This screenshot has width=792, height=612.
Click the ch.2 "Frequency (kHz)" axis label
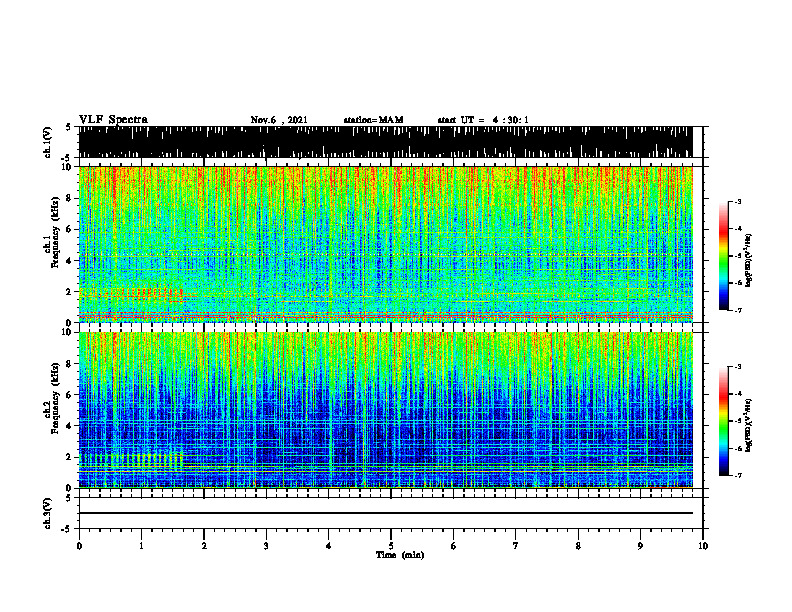pyautogui.click(x=55, y=399)
